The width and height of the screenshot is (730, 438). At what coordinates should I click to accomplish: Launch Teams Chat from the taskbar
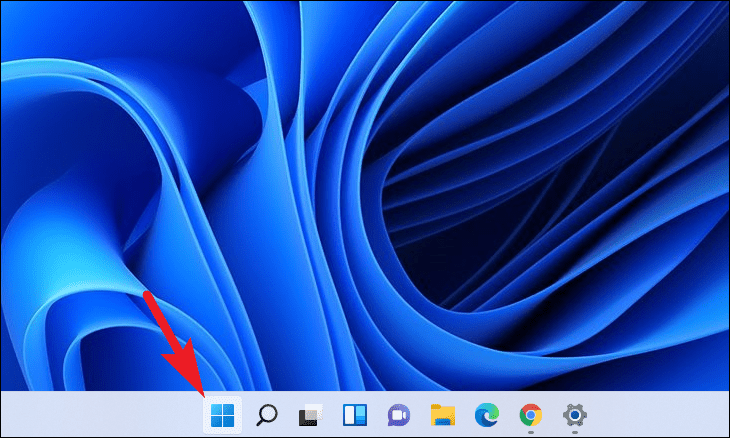tap(399, 415)
